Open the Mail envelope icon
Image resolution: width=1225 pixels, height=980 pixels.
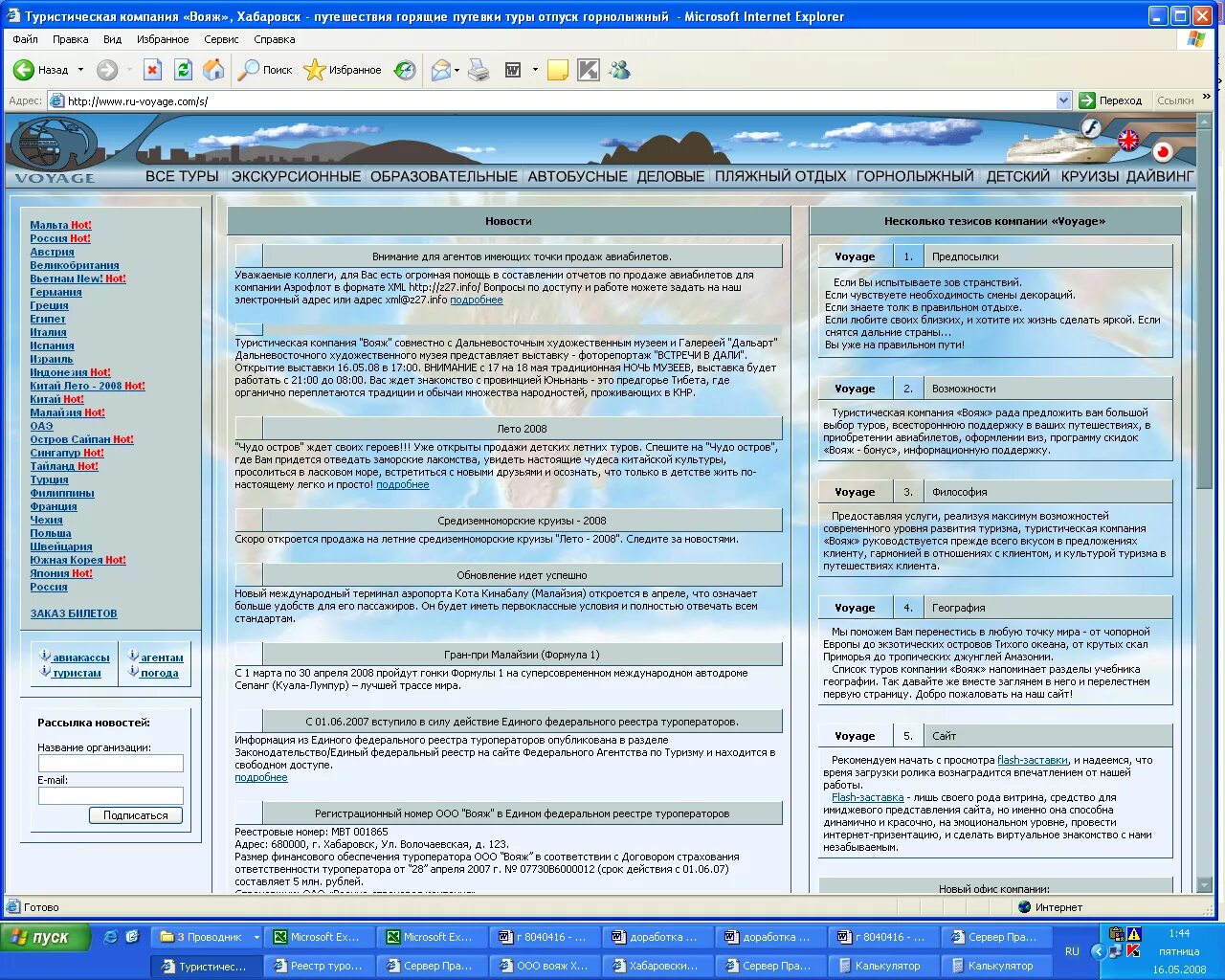click(x=440, y=70)
